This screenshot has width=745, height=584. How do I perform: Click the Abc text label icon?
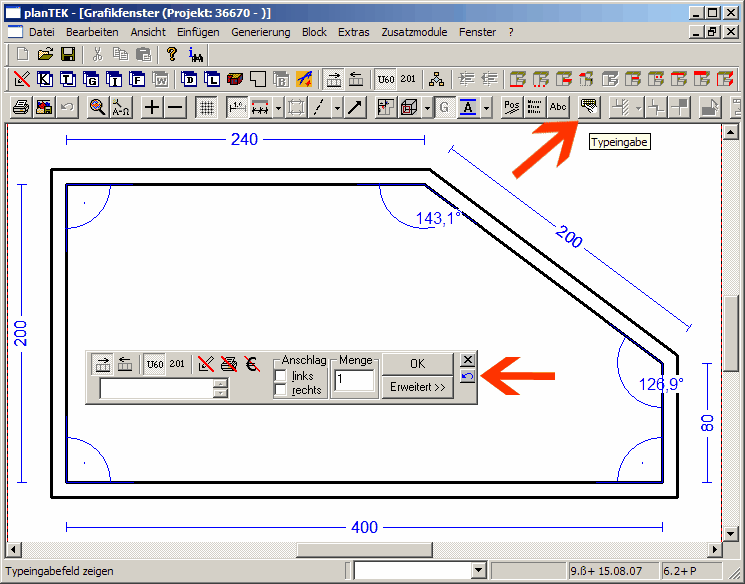pyautogui.click(x=558, y=107)
